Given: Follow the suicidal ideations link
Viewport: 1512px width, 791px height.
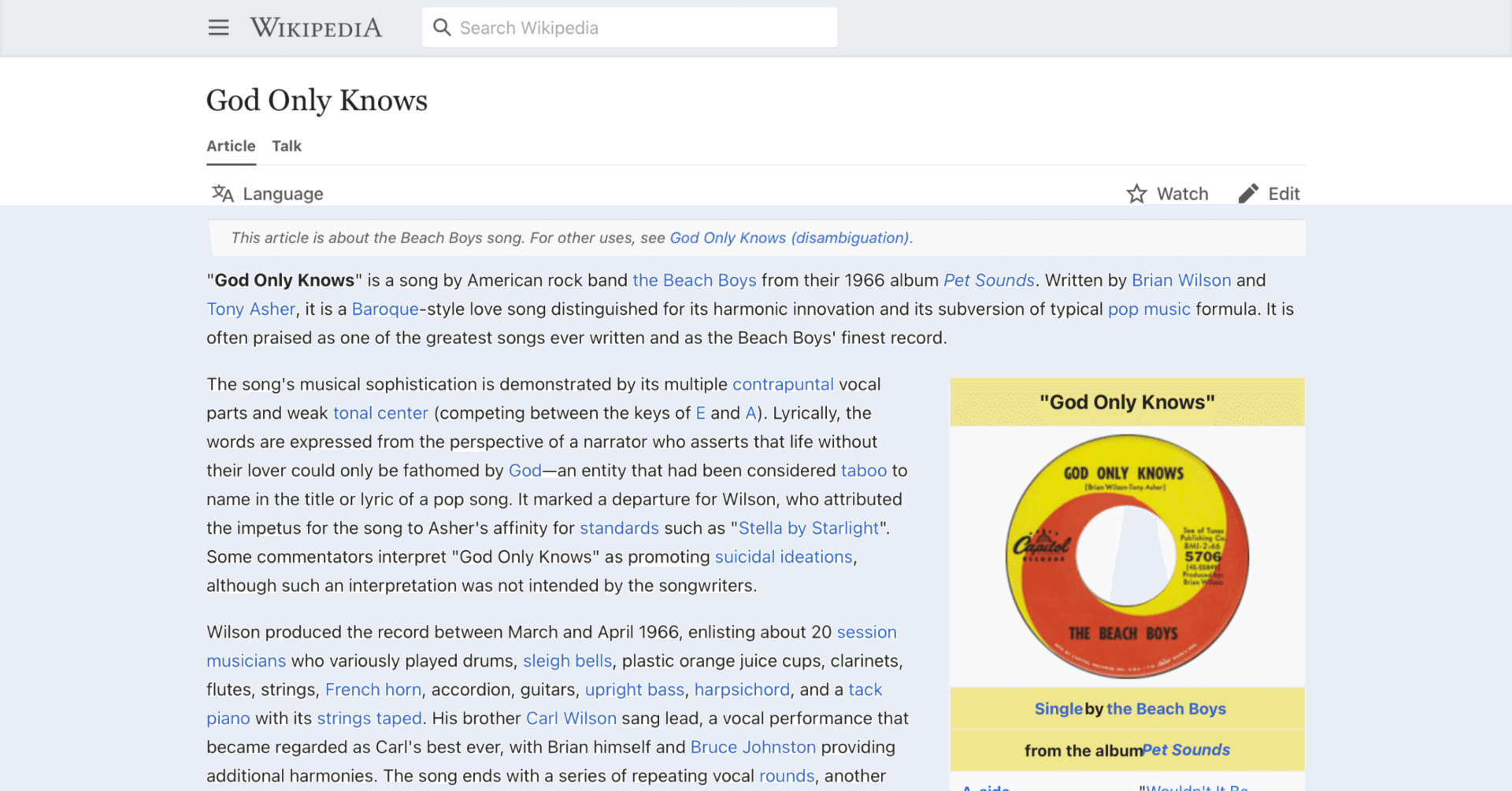Looking at the screenshot, I should [x=784, y=557].
